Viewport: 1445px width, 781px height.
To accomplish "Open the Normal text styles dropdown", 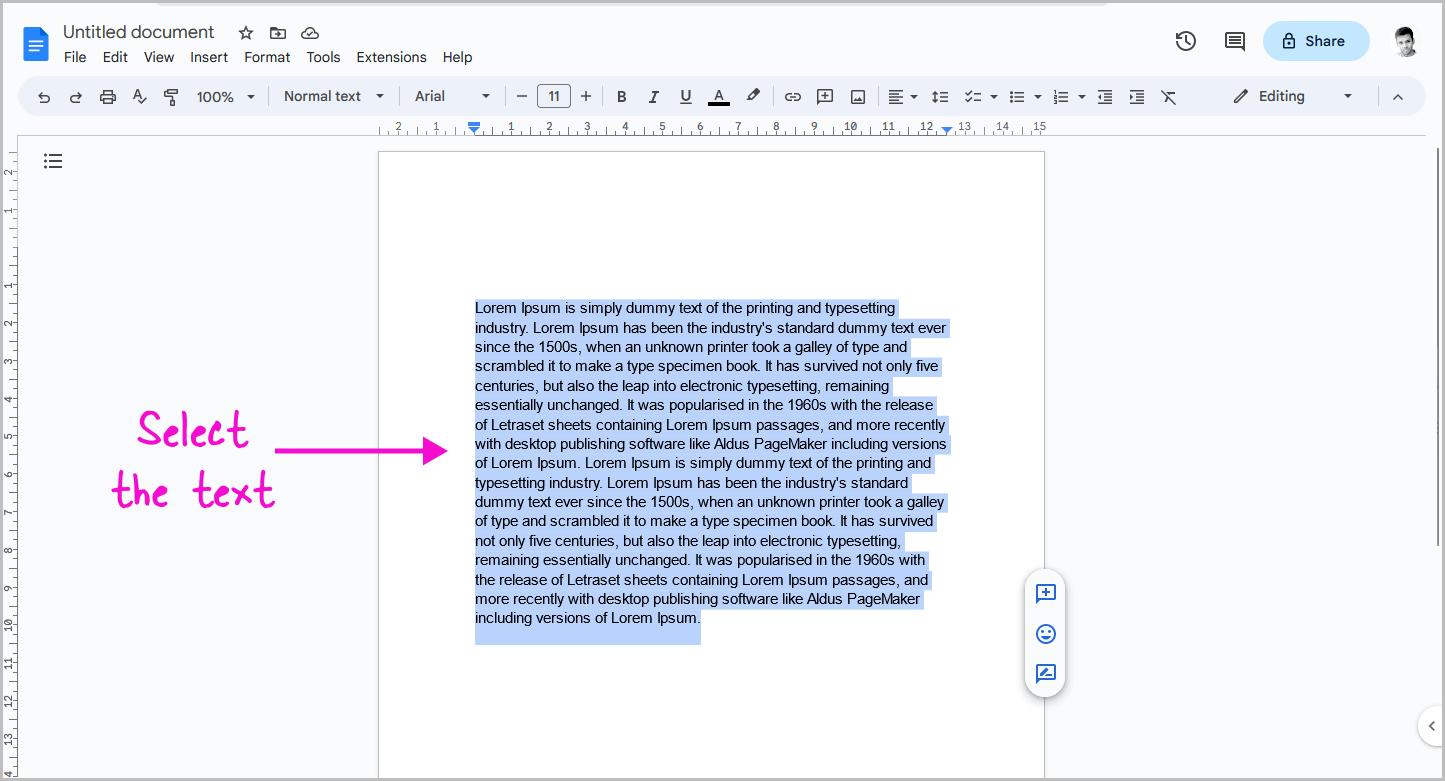I will [x=332, y=96].
